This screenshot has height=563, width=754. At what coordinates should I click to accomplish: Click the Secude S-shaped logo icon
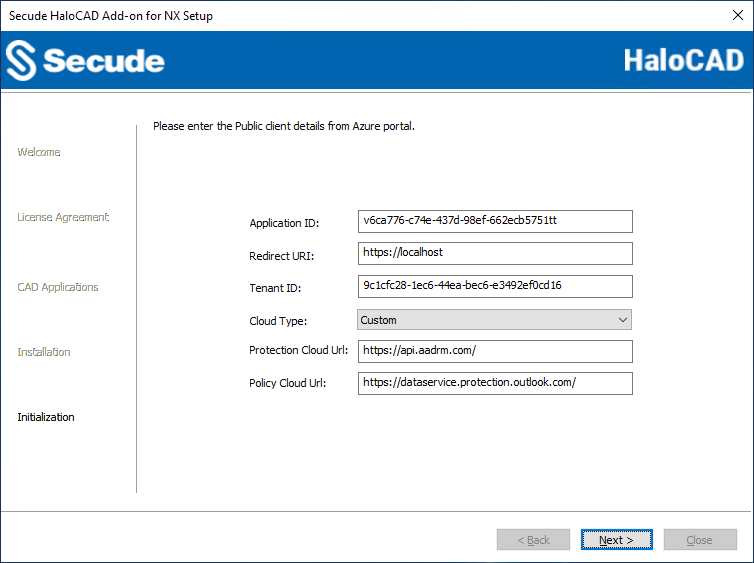pyautogui.click(x=21, y=61)
